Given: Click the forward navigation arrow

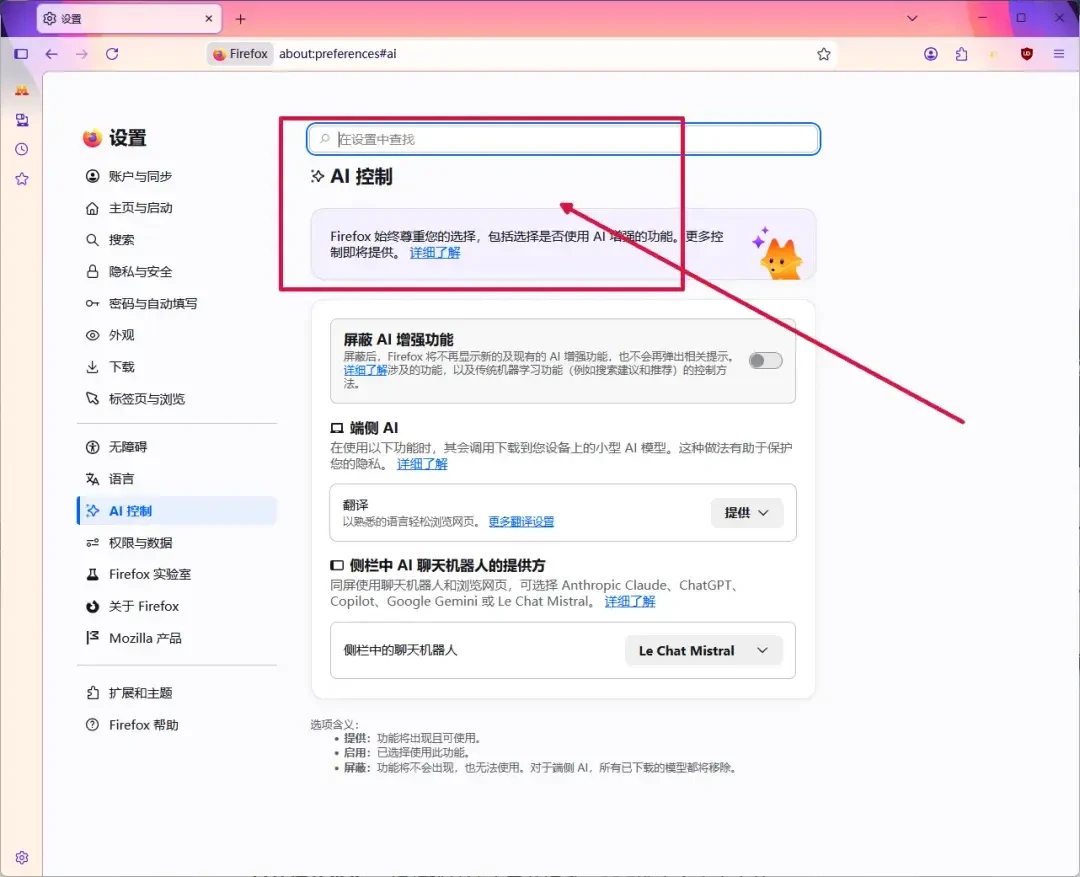Looking at the screenshot, I should tap(82, 54).
